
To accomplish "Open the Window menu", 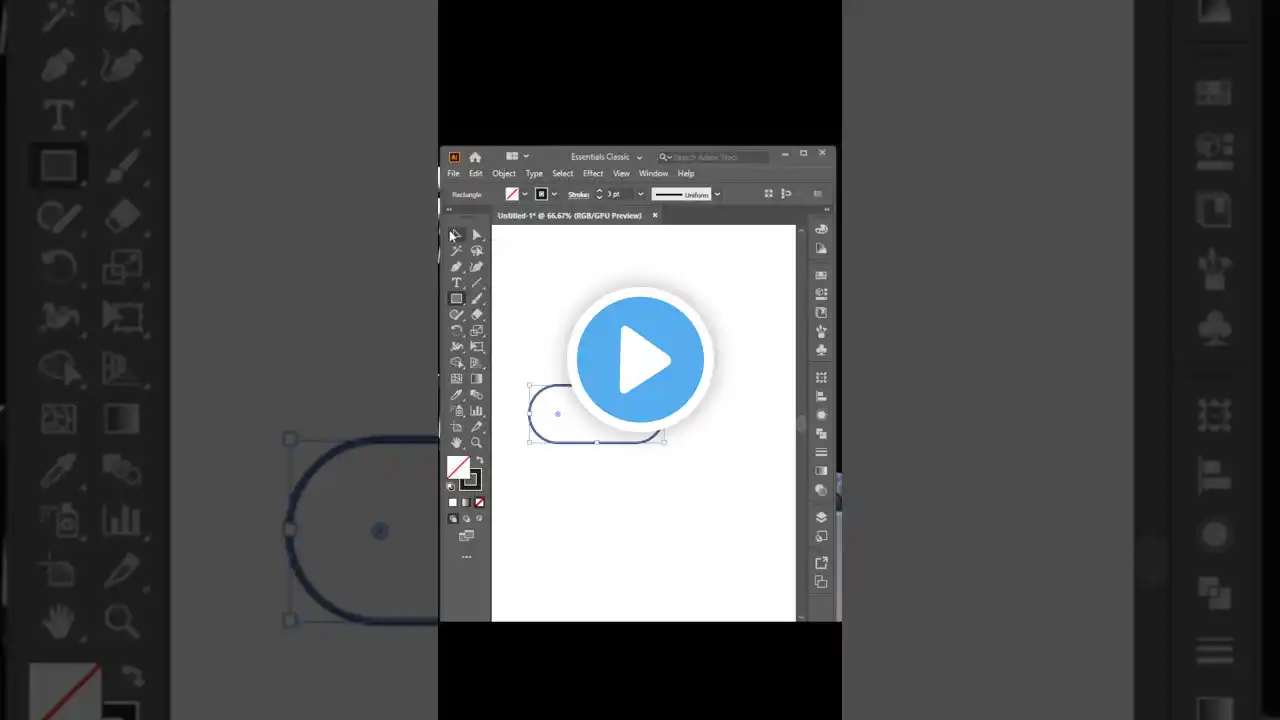I will coord(653,173).
